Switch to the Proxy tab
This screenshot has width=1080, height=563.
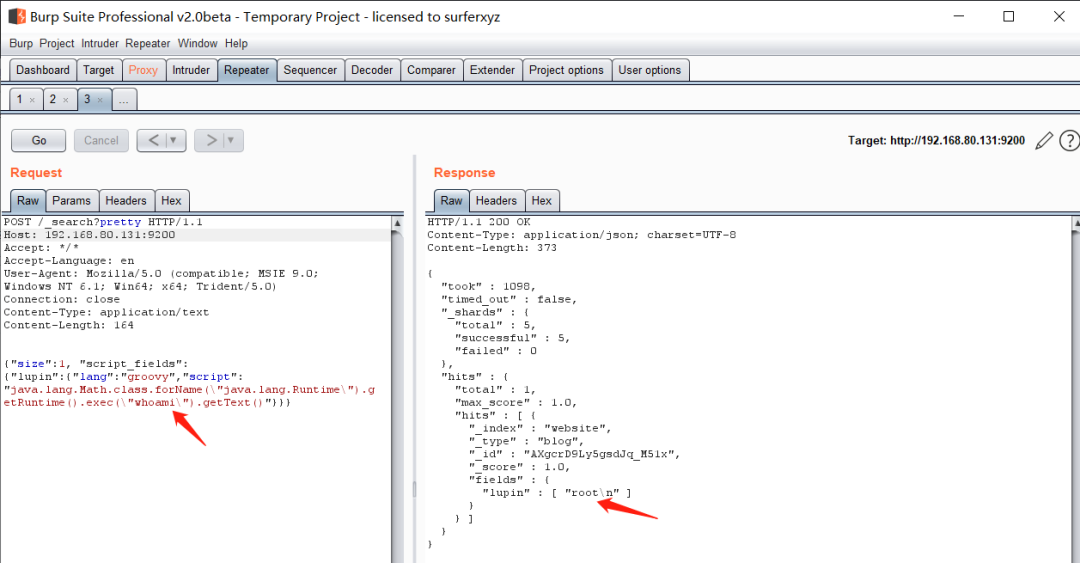pos(143,70)
